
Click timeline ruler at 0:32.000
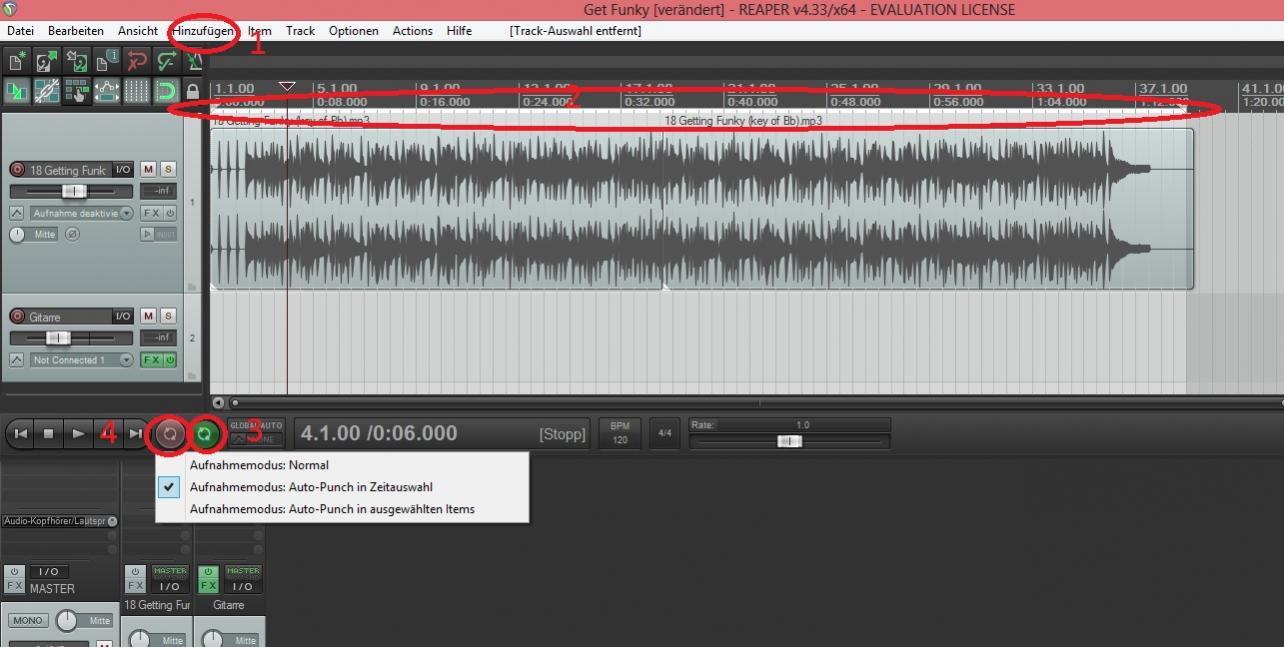(649, 101)
